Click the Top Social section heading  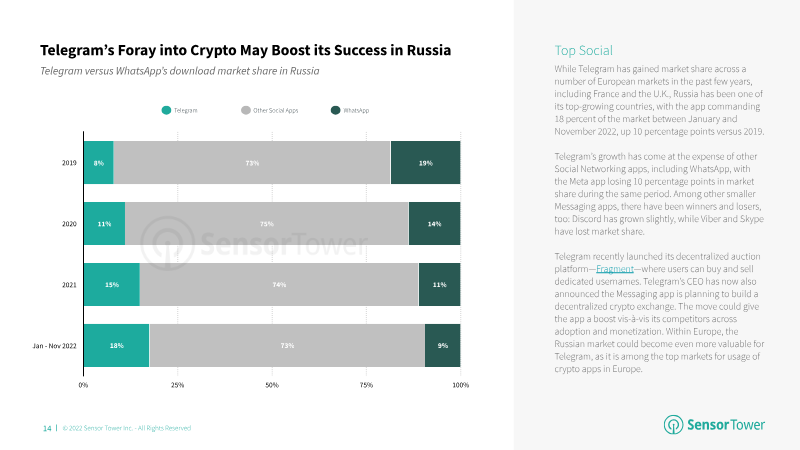click(x=583, y=51)
